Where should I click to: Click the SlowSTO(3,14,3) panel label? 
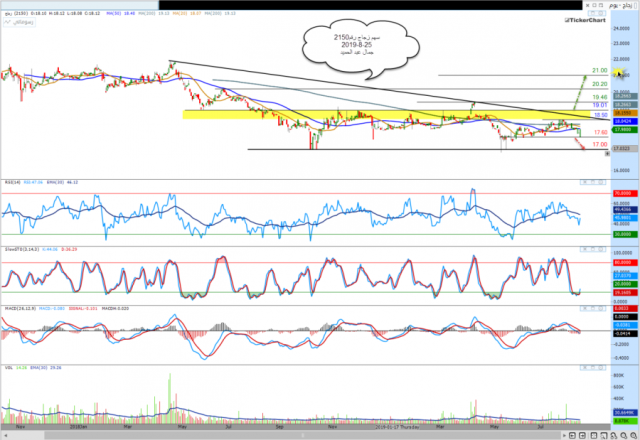[22, 249]
